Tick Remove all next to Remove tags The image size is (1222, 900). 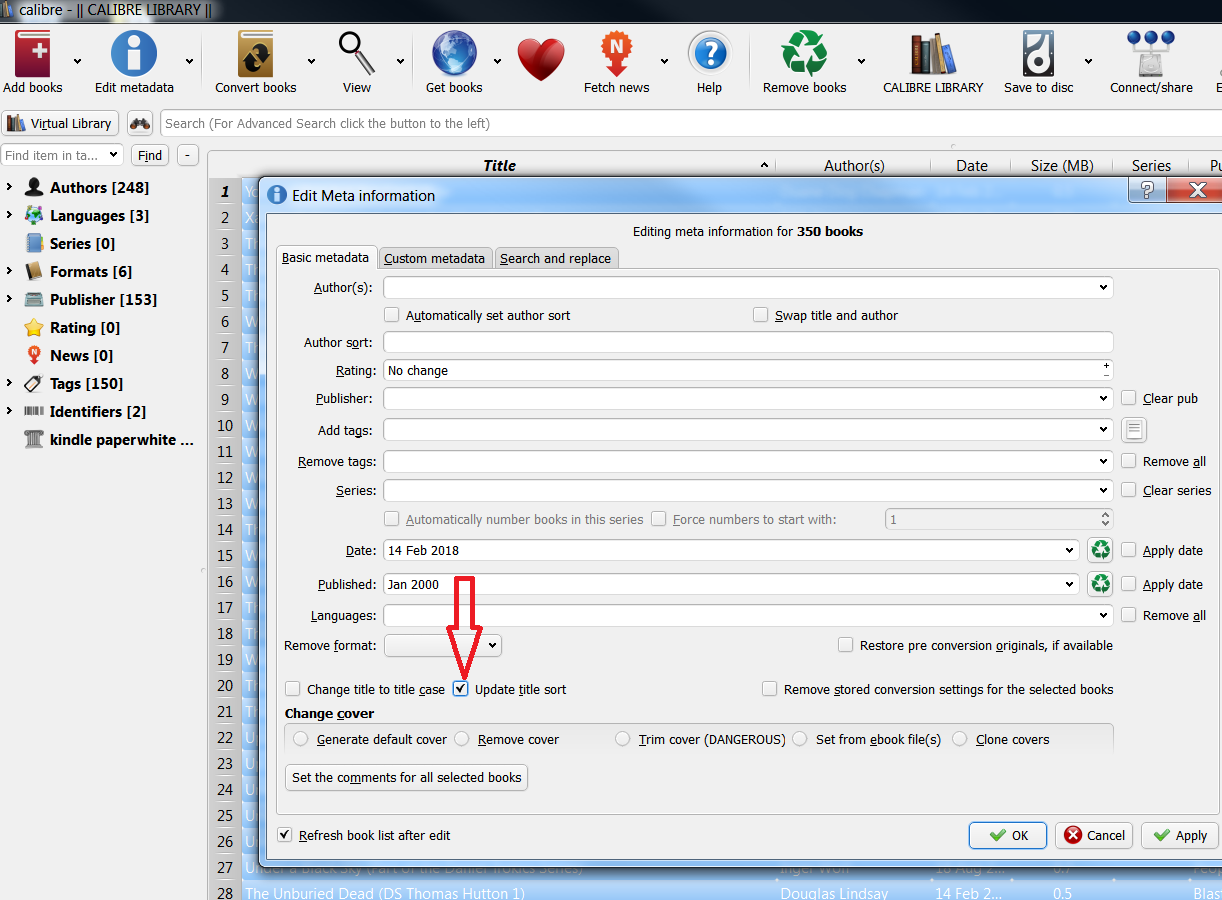point(1129,461)
